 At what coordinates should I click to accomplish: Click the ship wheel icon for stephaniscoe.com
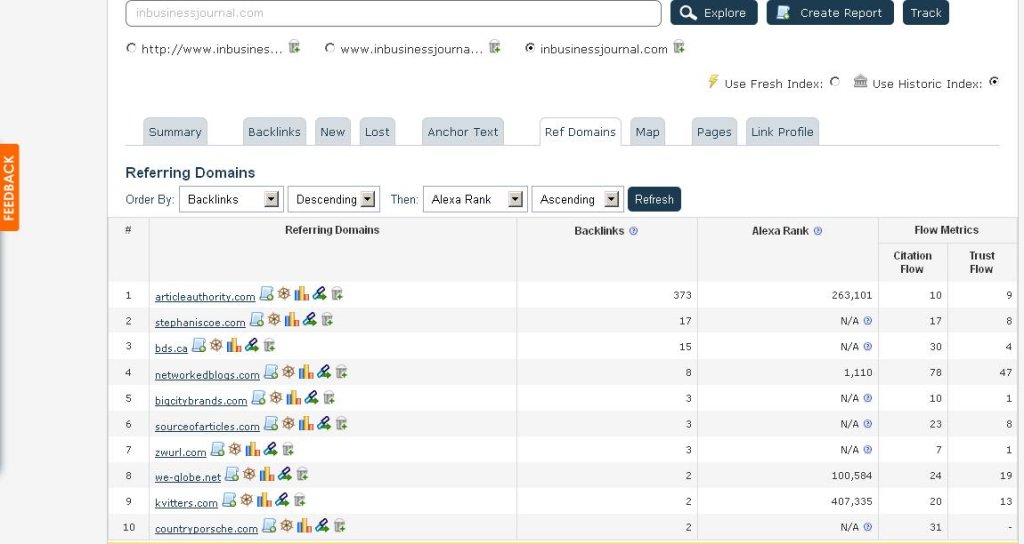pos(274,320)
